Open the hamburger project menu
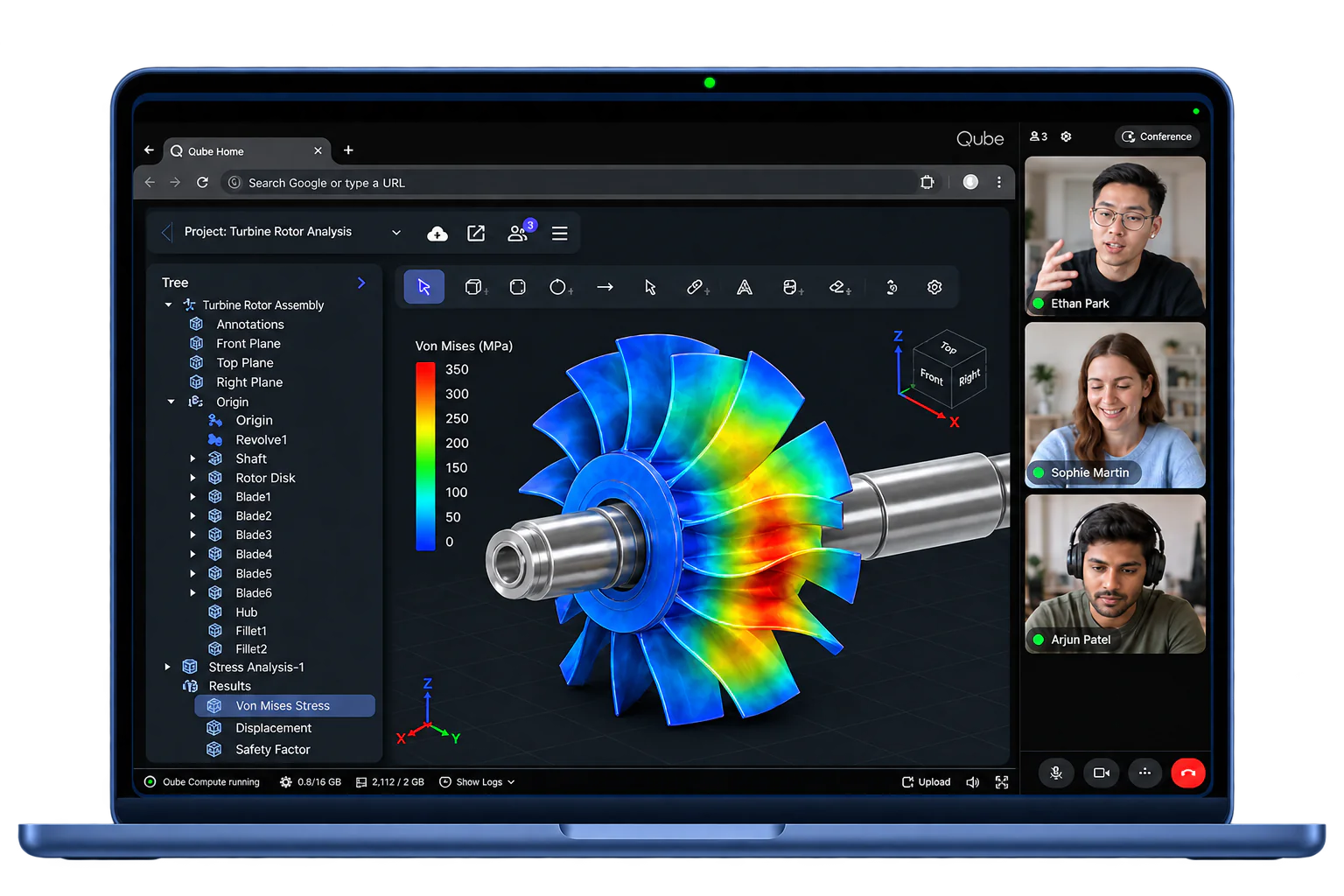The image size is (1344, 896). [x=560, y=234]
